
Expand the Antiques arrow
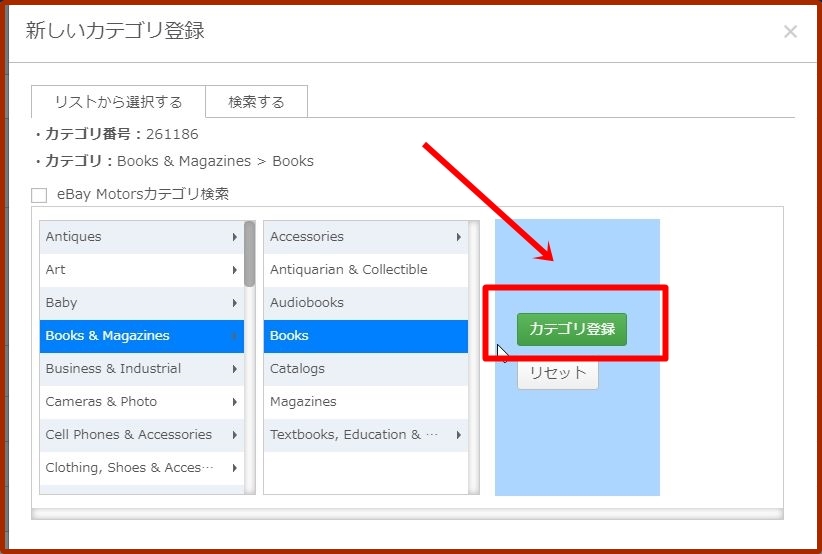(x=235, y=237)
